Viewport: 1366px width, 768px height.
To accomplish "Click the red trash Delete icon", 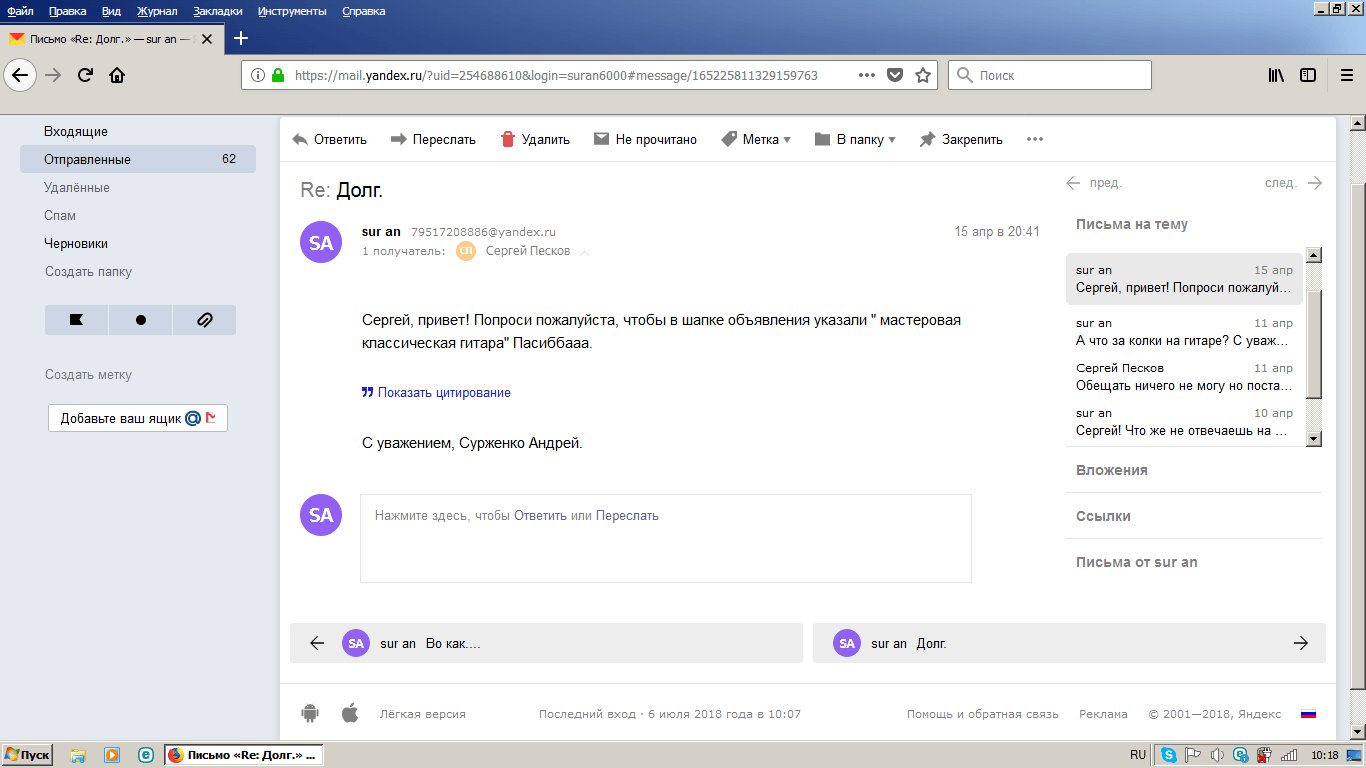I will pyautogui.click(x=508, y=140).
